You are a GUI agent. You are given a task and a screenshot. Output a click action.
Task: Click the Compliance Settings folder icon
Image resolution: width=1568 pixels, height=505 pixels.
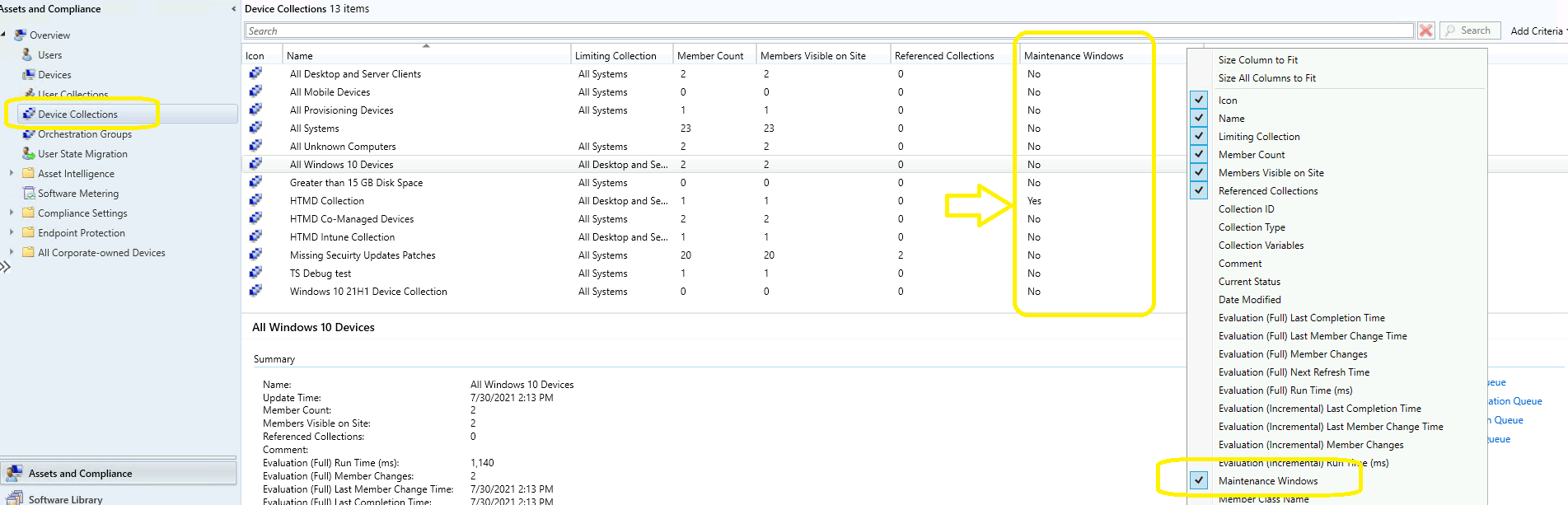29,213
